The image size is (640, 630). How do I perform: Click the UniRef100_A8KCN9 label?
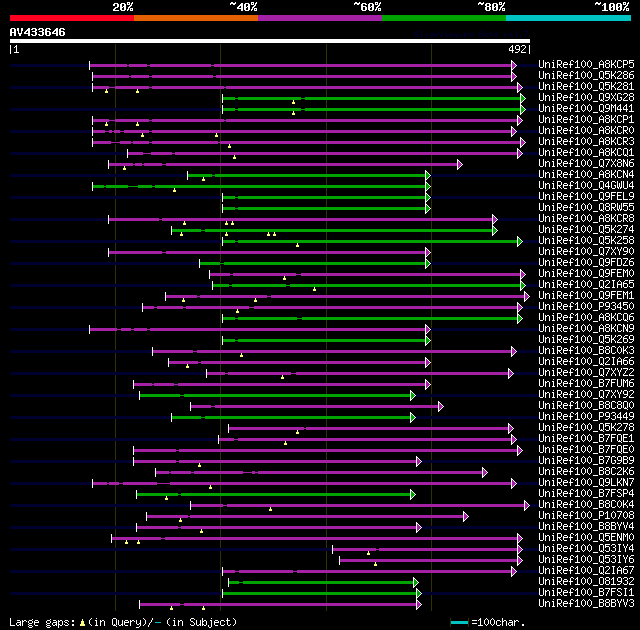click(586, 329)
